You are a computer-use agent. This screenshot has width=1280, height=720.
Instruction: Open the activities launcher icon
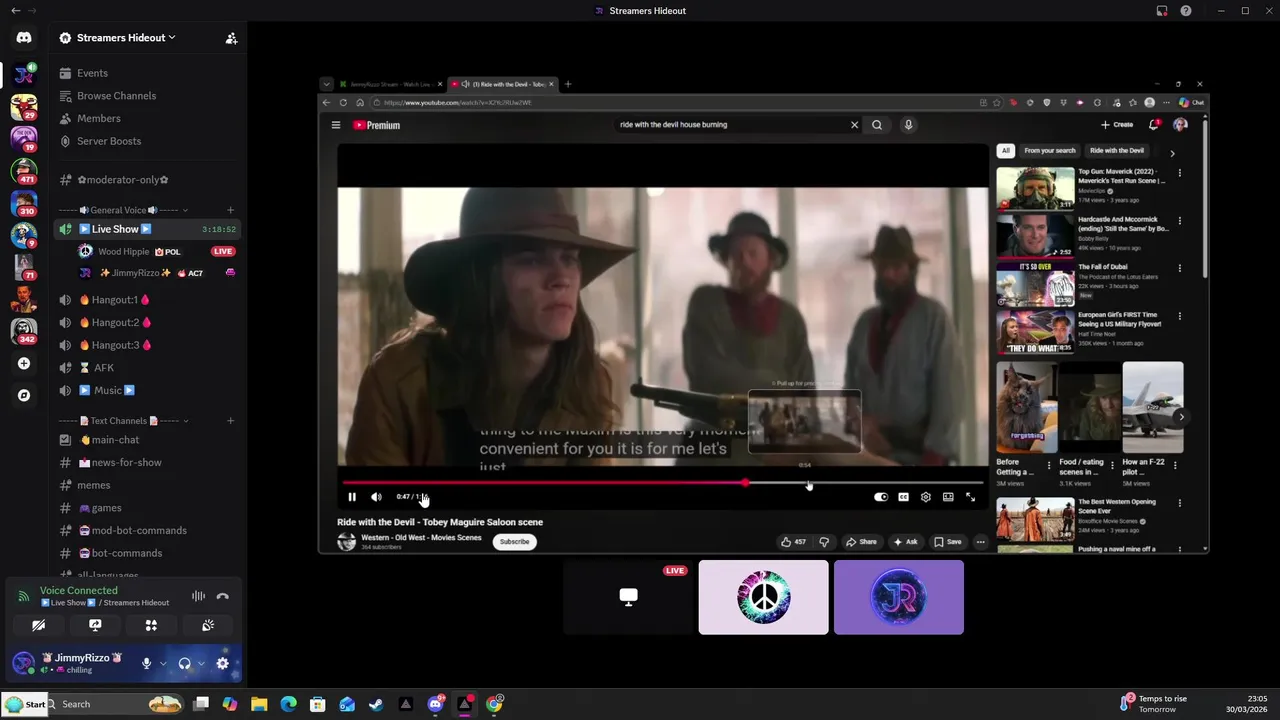pos(151,625)
